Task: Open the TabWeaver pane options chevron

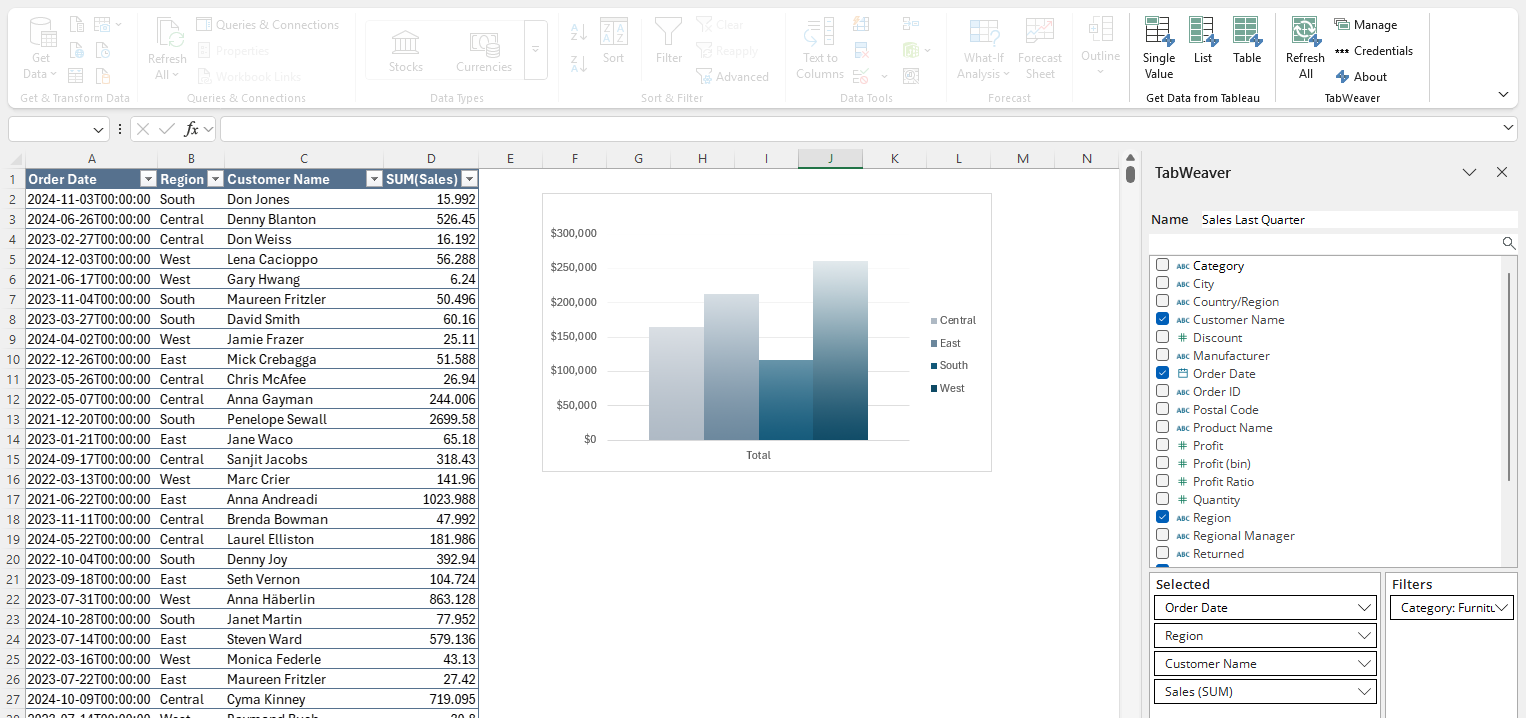Action: (1469, 172)
